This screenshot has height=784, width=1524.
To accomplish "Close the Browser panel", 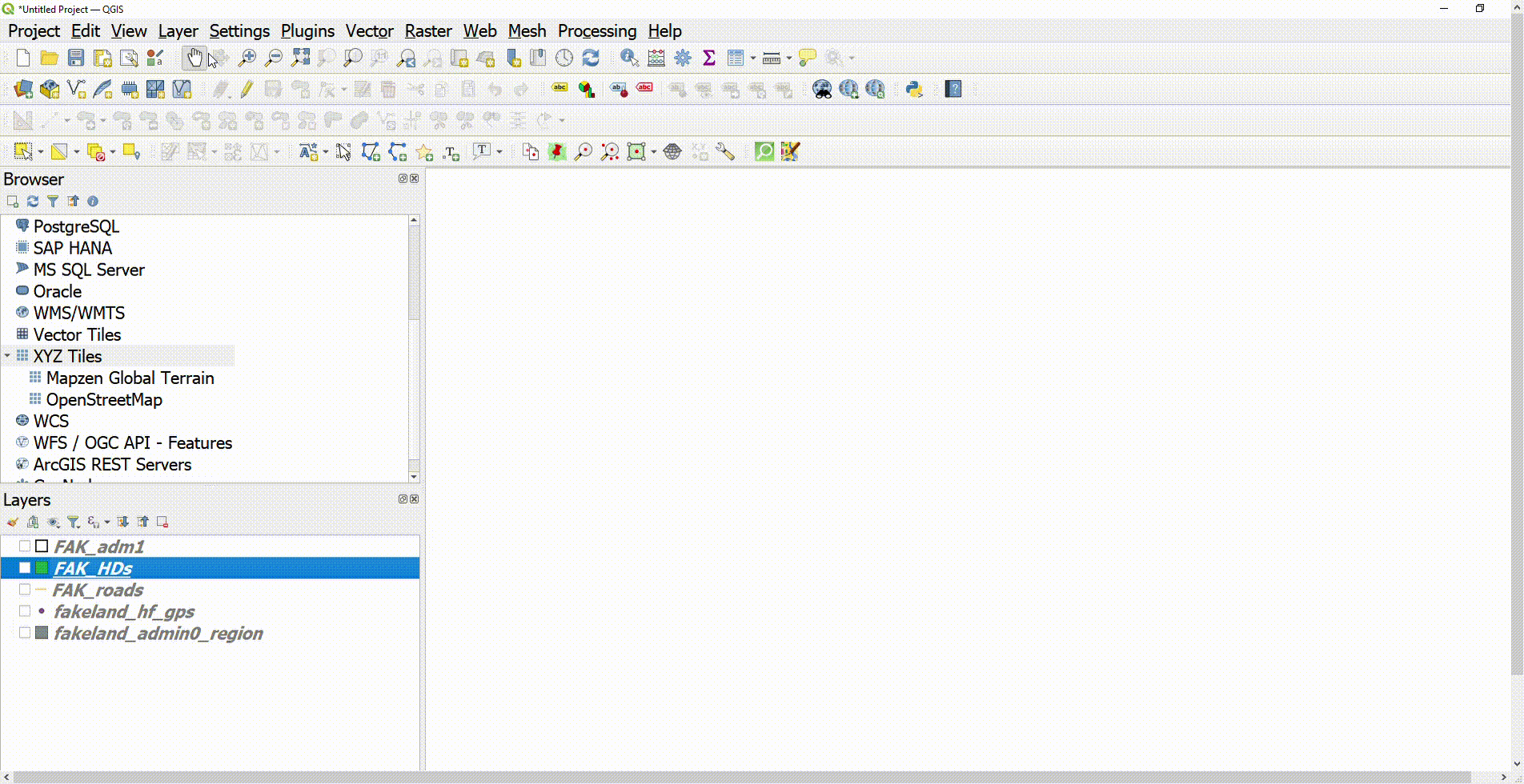I will 415,178.
